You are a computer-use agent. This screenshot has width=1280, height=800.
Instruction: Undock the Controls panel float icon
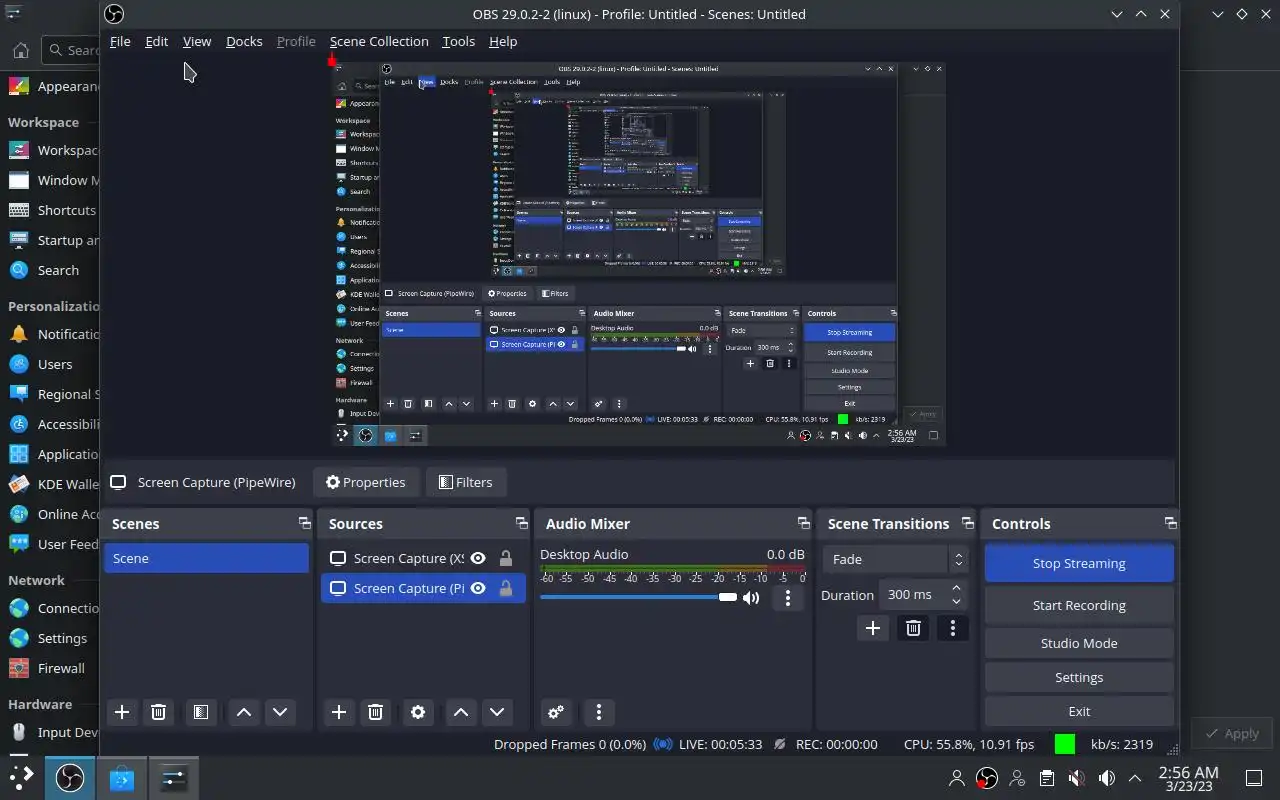point(1170,523)
